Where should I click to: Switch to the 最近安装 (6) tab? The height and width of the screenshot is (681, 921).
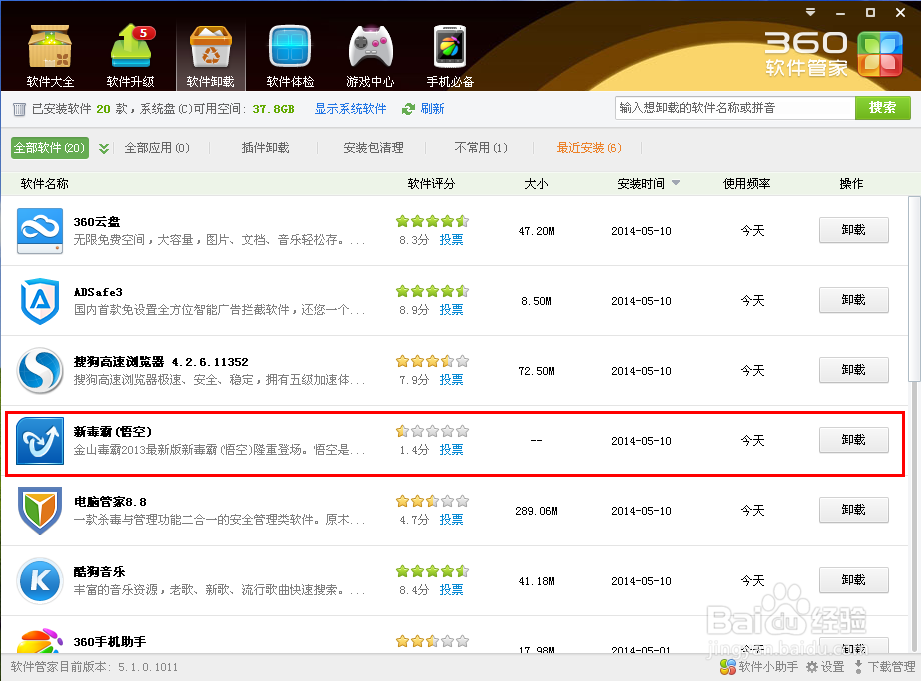pyautogui.click(x=589, y=148)
